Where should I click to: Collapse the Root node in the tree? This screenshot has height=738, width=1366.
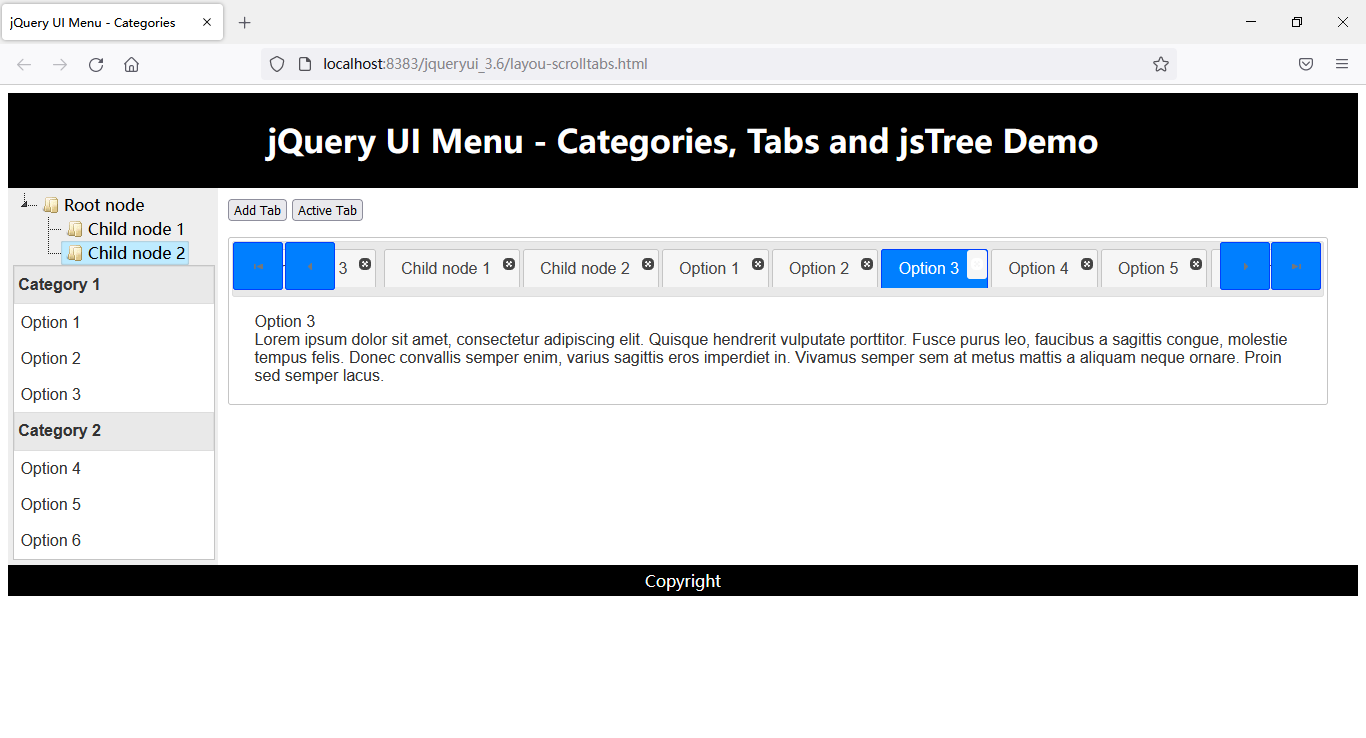[x=24, y=204]
